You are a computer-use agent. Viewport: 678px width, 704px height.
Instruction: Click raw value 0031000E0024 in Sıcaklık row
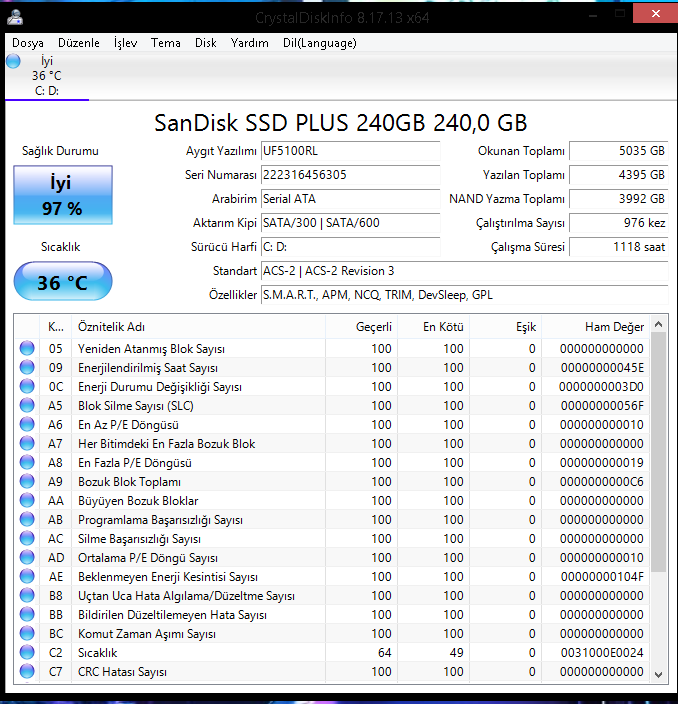(602, 652)
